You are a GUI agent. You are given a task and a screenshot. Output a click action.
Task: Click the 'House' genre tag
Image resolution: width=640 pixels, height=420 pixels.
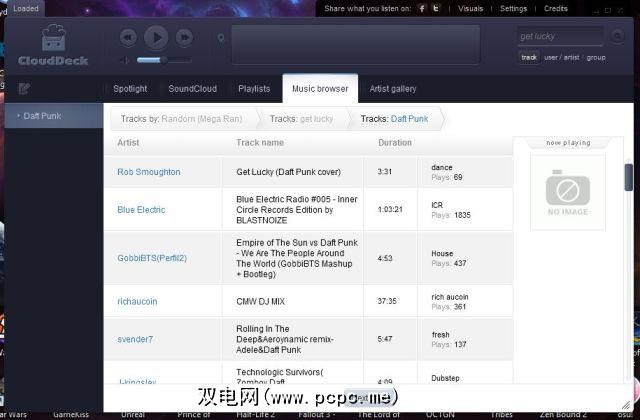click(442, 253)
